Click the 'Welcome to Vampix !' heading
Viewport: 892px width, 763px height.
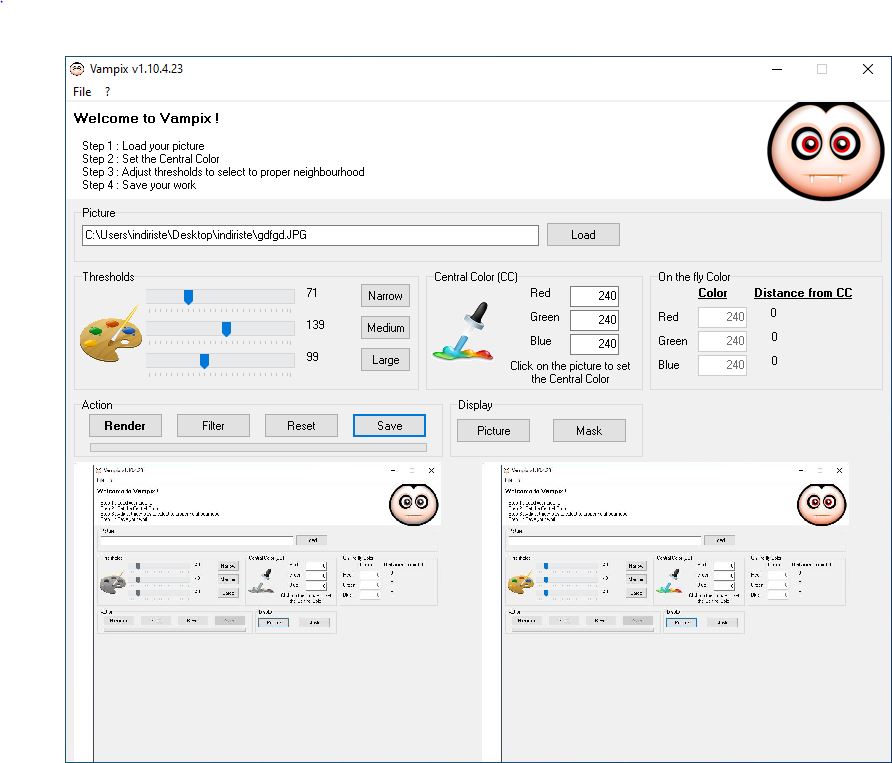click(146, 118)
